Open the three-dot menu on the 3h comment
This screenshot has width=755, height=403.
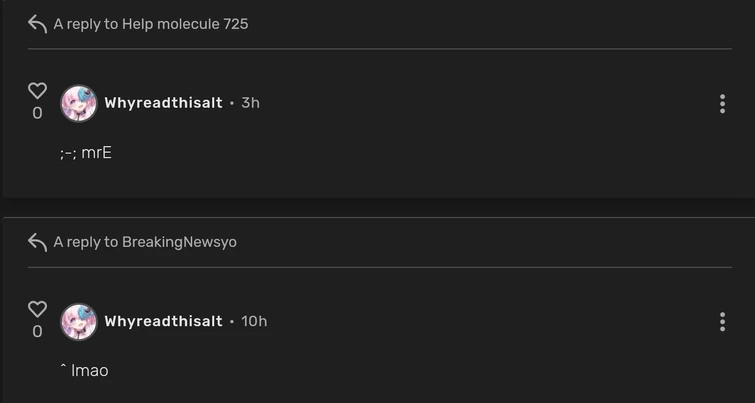click(x=722, y=103)
